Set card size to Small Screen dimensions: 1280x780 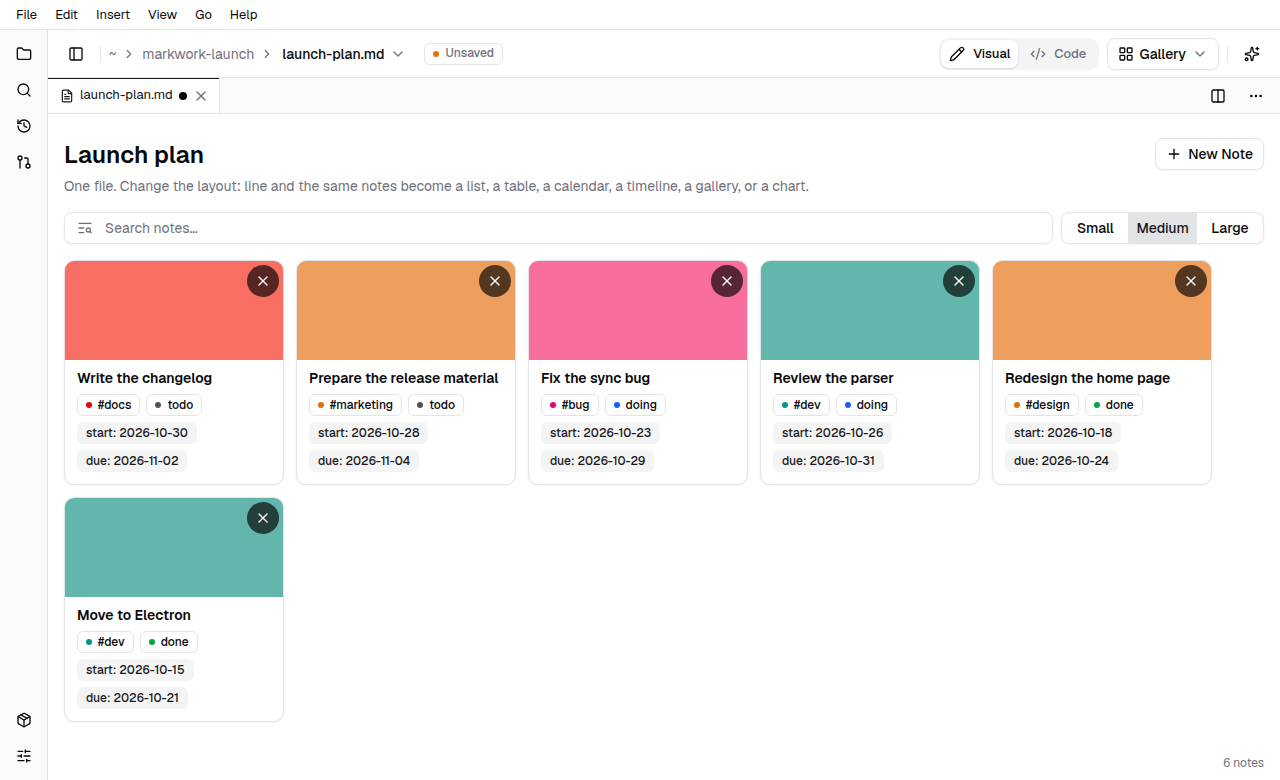1095,228
